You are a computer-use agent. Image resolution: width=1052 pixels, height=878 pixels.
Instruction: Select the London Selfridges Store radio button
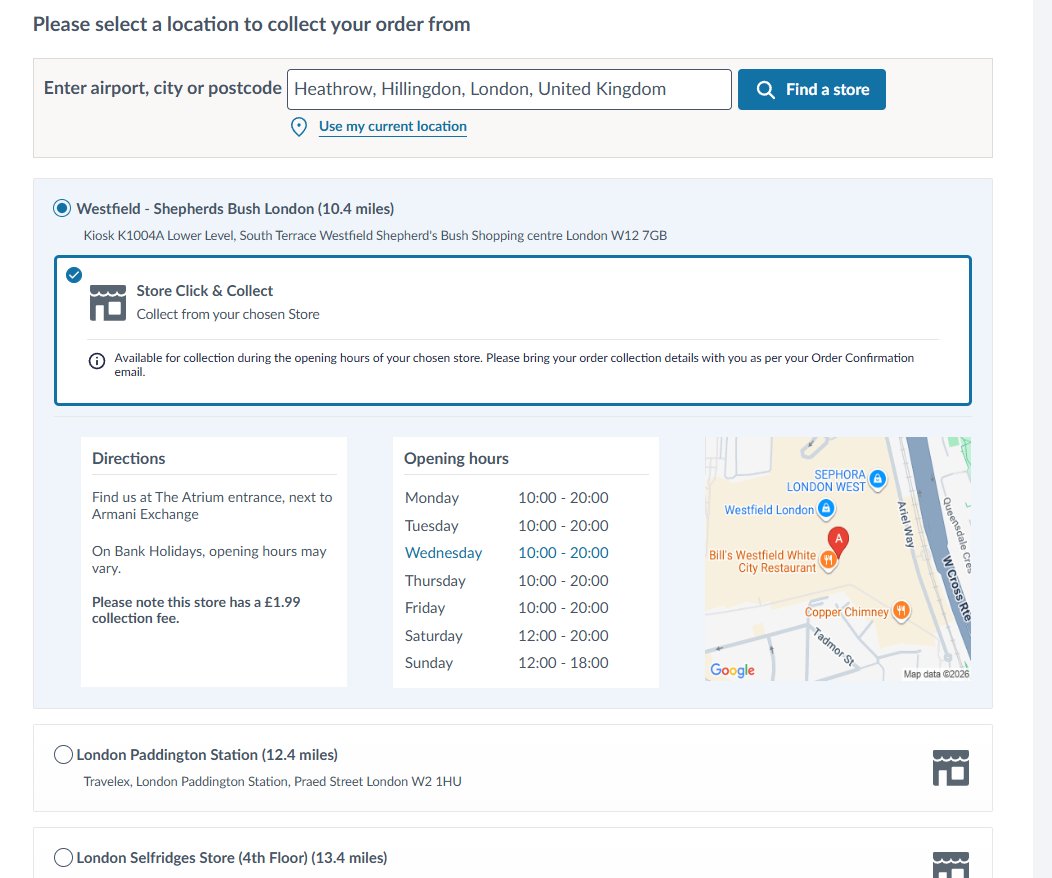click(x=63, y=857)
